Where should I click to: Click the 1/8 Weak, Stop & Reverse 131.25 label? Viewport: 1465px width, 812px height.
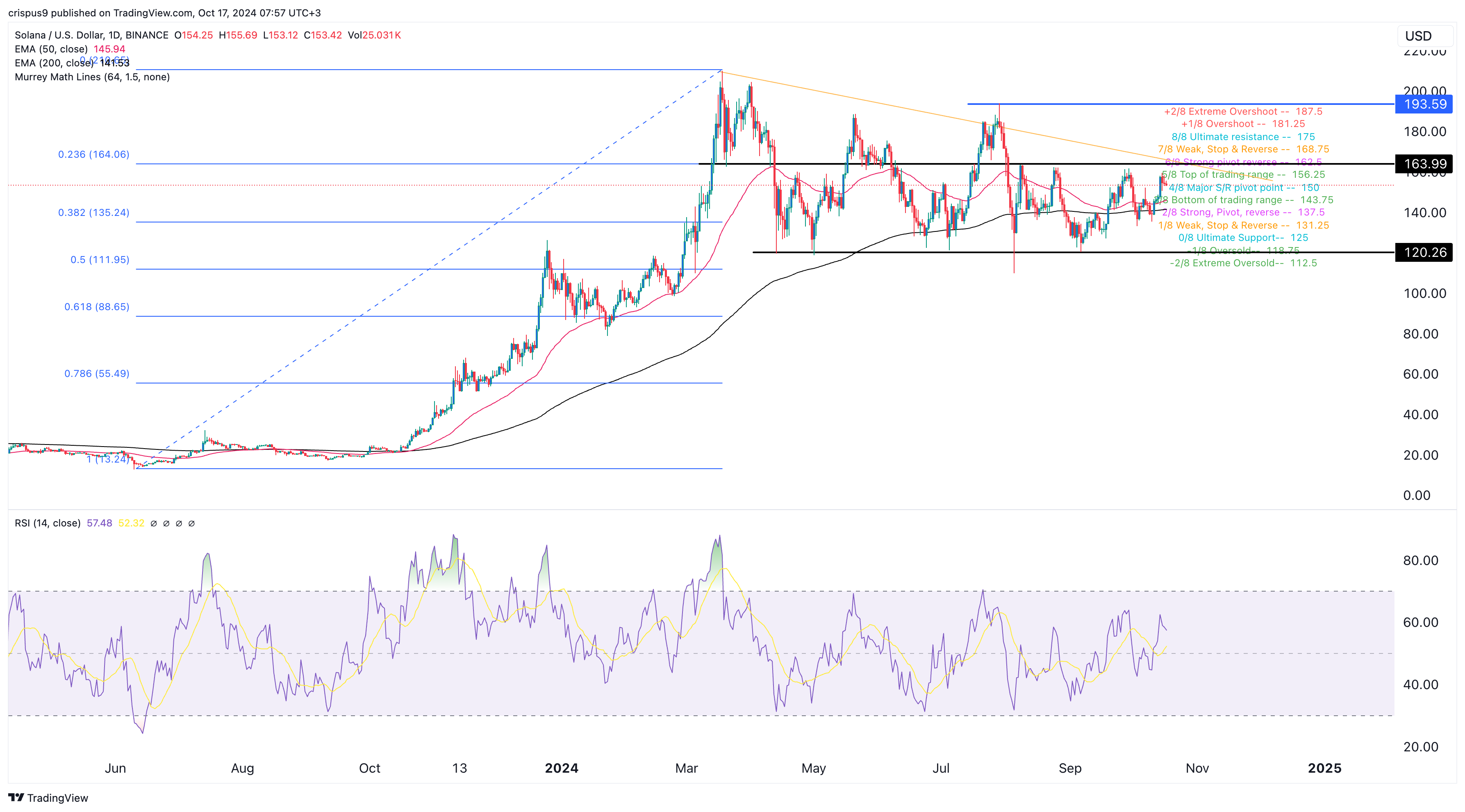click(1243, 226)
